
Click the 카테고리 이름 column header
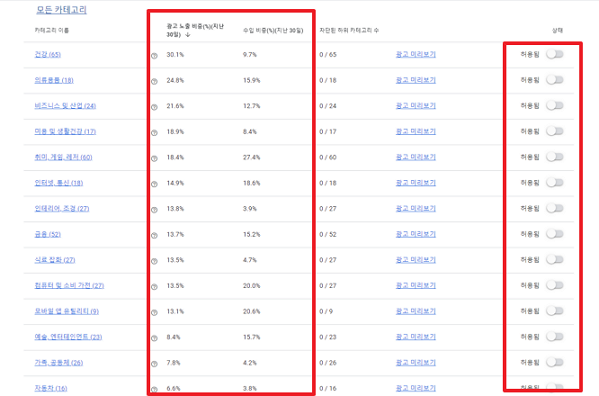click(52, 30)
